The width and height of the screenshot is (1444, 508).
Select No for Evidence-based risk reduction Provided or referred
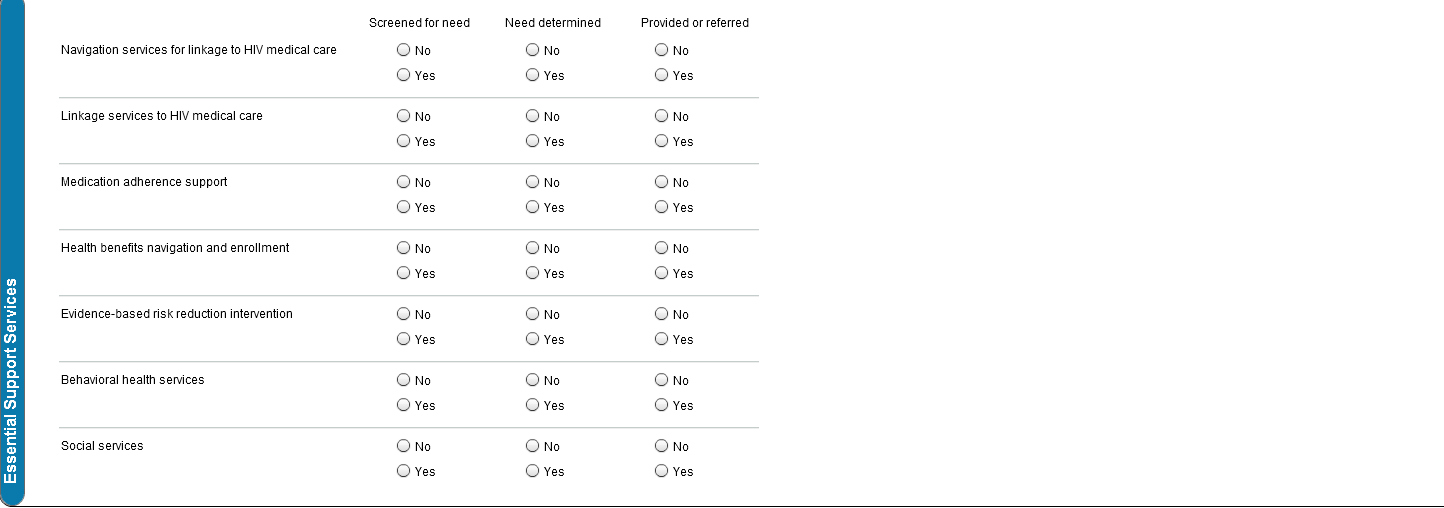[x=662, y=314]
